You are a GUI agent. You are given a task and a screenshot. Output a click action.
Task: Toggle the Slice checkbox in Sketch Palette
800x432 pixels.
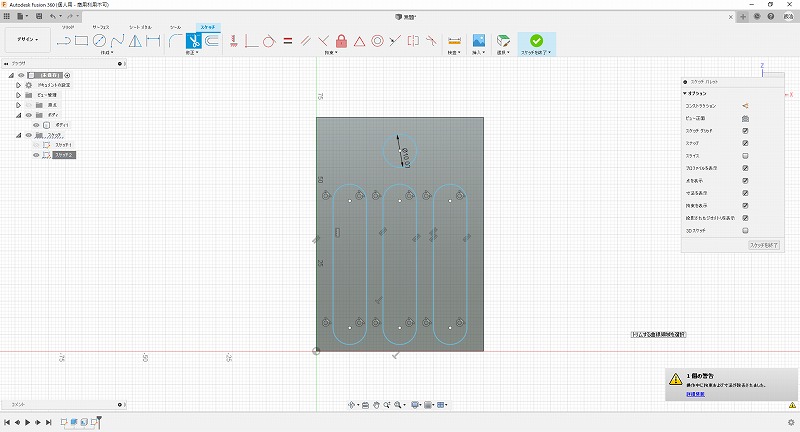(x=745, y=156)
